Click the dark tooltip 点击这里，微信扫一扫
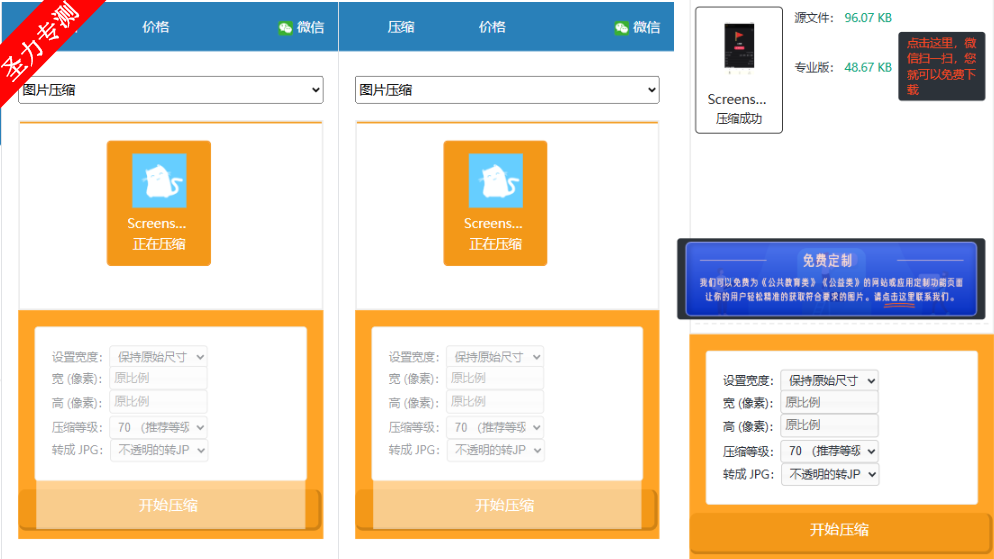This screenshot has height=559, width=994. click(x=941, y=67)
